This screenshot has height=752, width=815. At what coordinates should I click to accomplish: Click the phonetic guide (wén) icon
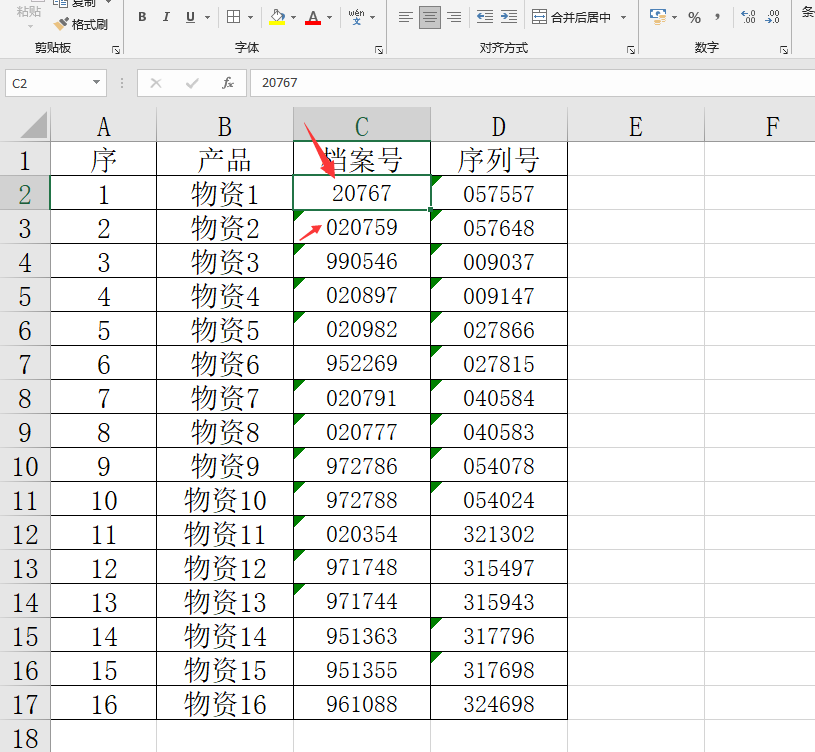[x=357, y=17]
